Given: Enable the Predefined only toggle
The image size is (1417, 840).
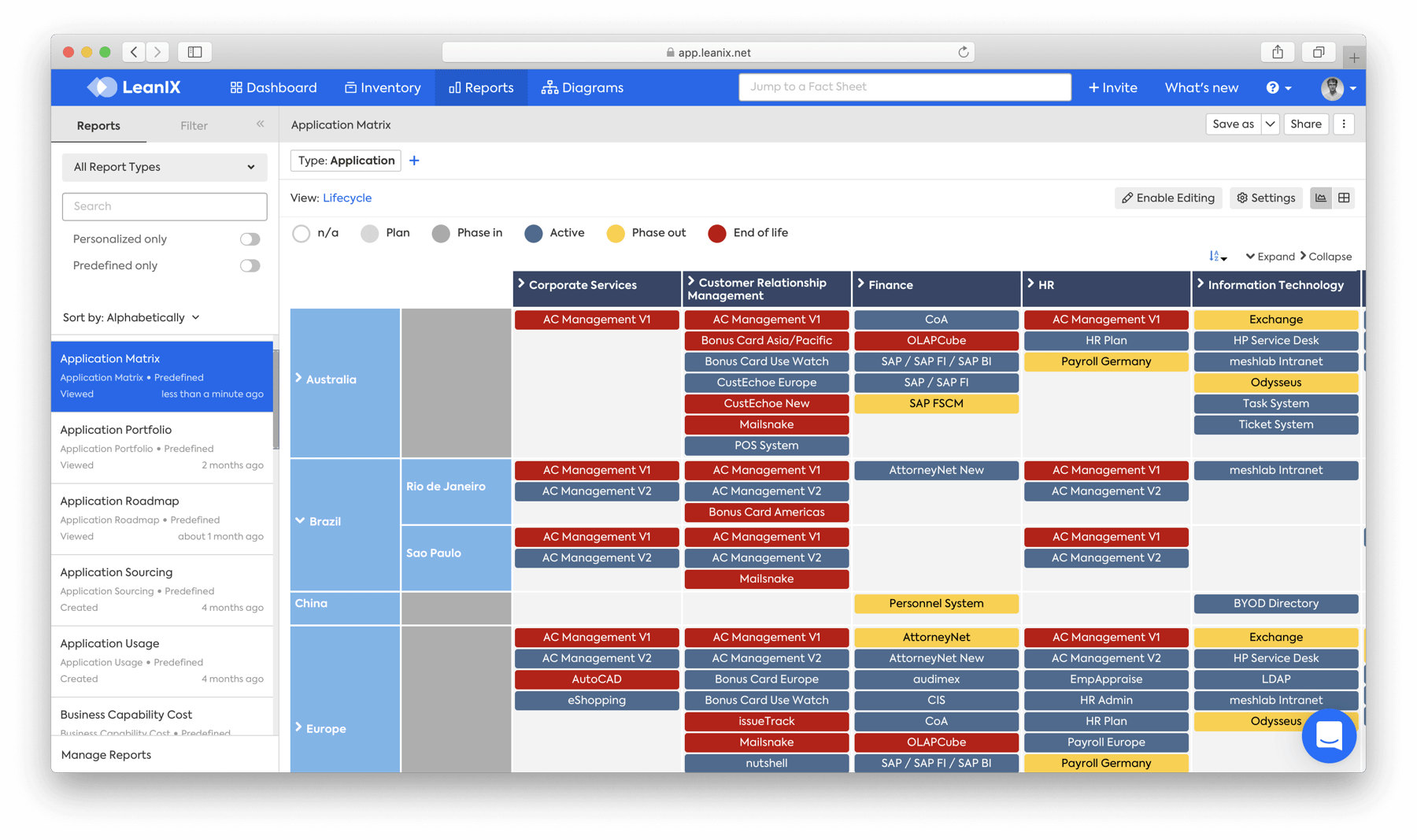Looking at the screenshot, I should 250,265.
